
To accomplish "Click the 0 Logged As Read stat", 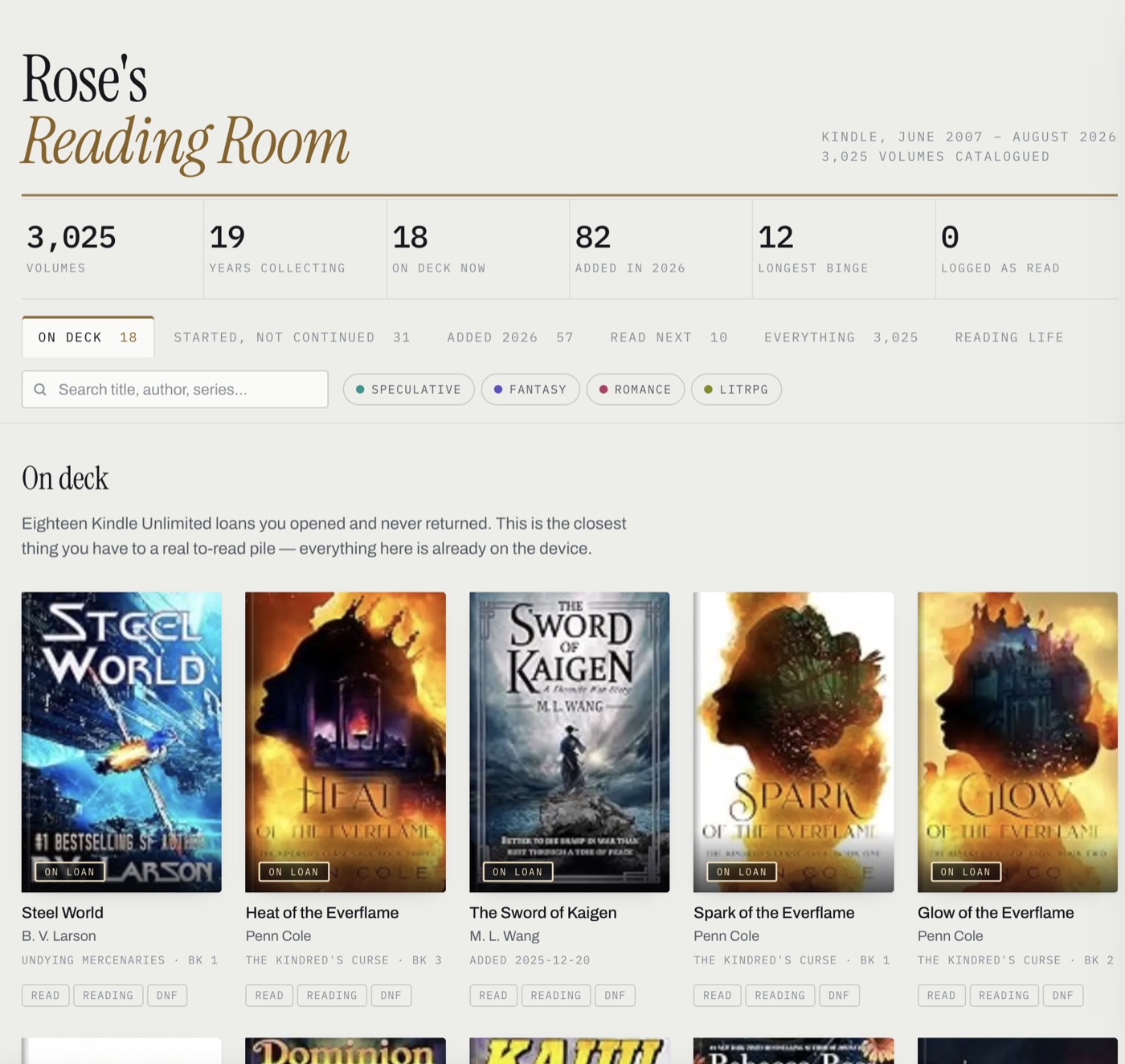I will coord(1027,249).
